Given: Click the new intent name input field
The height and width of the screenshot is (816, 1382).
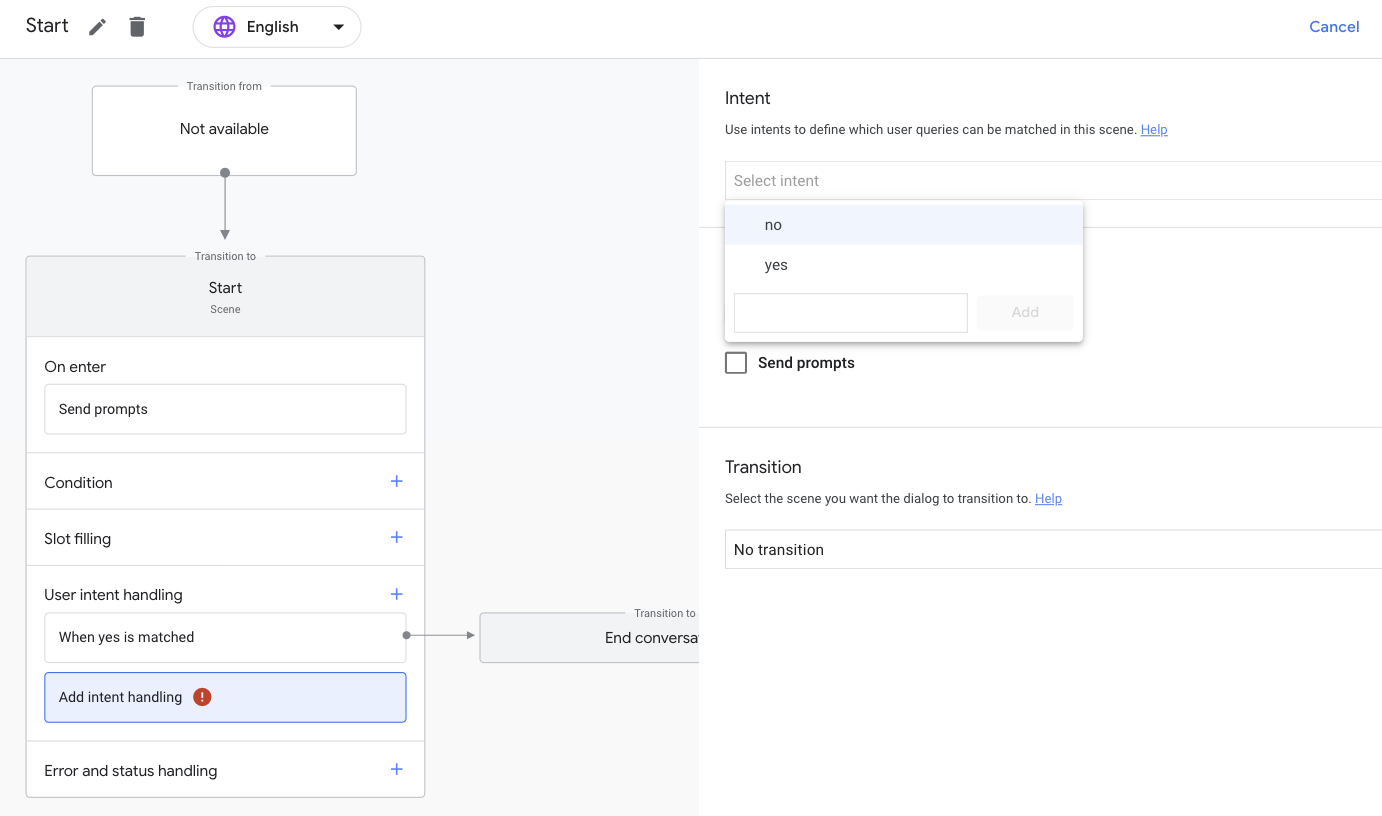Looking at the screenshot, I should [850, 312].
